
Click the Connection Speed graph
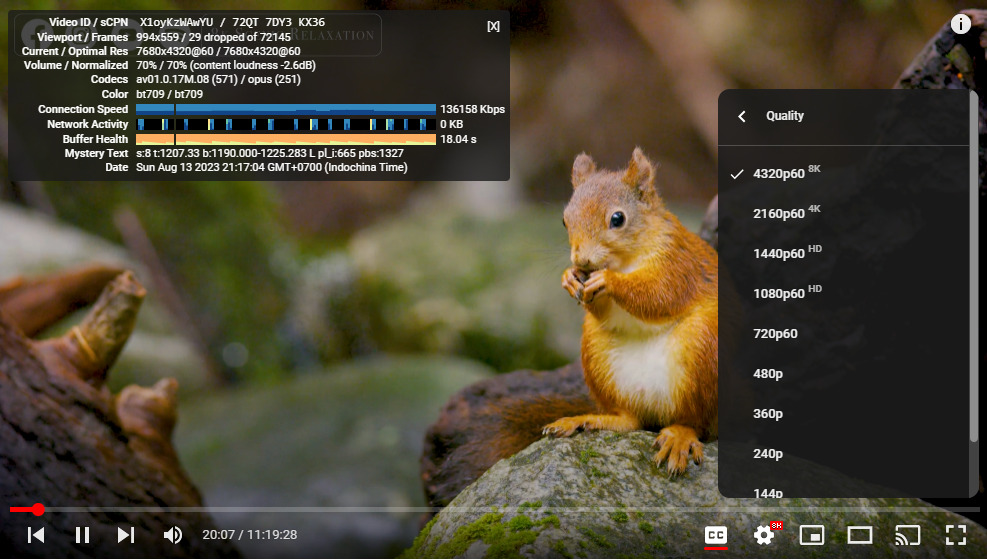(x=286, y=109)
